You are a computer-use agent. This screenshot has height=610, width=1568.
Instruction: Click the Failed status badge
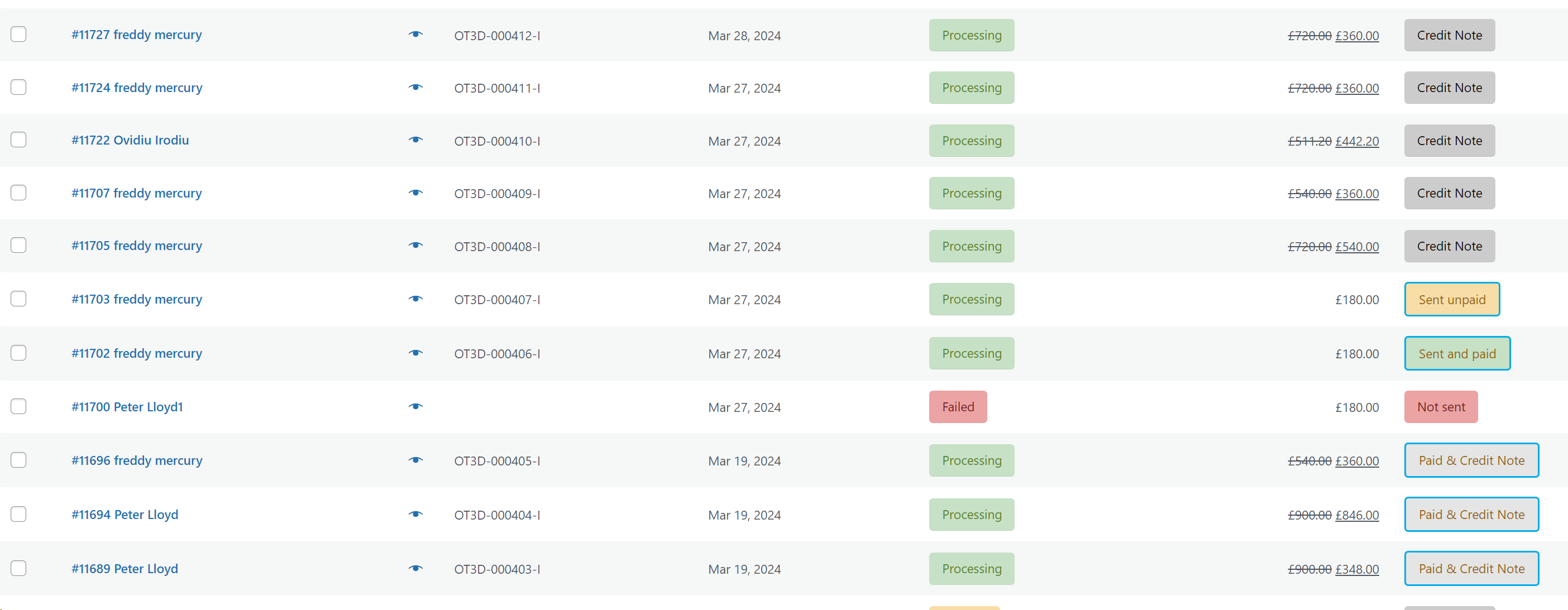(958, 407)
